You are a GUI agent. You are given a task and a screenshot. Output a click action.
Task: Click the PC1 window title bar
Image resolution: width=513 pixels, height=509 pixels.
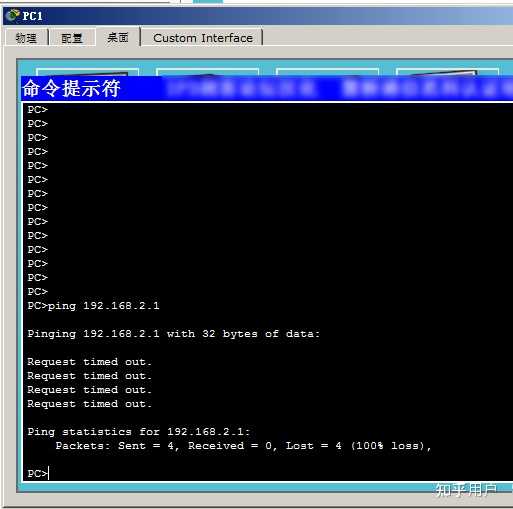258,16
